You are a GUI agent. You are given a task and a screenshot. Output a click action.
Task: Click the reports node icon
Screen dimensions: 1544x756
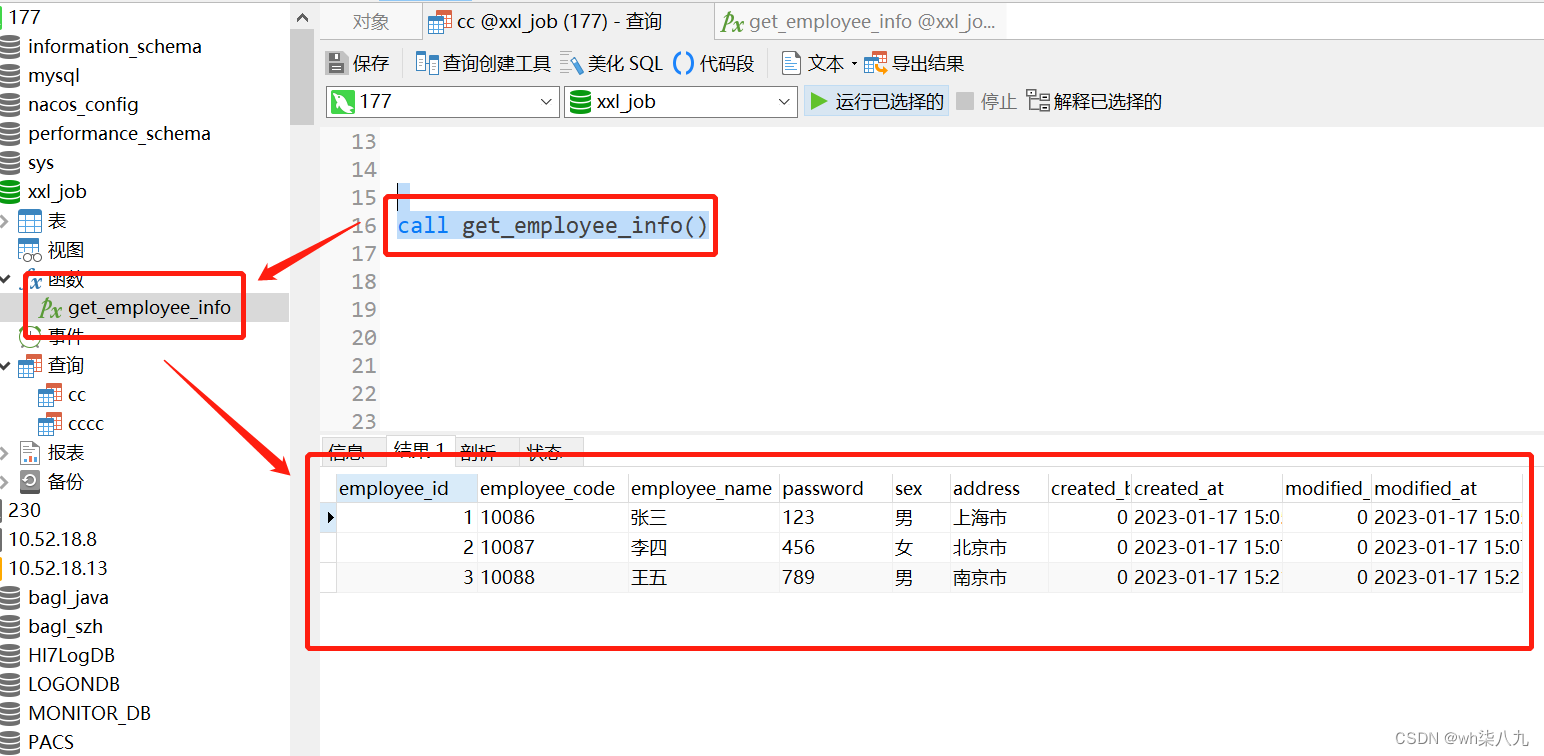pos(30,453)
